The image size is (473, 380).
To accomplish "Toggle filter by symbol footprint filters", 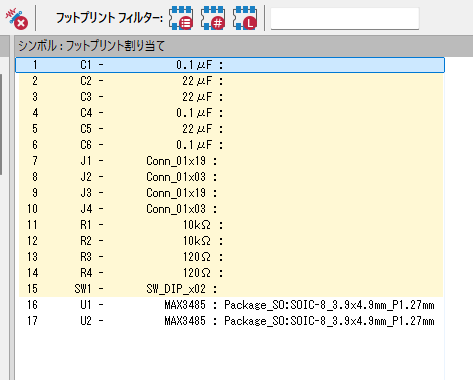I will click(x=181, y=18).
